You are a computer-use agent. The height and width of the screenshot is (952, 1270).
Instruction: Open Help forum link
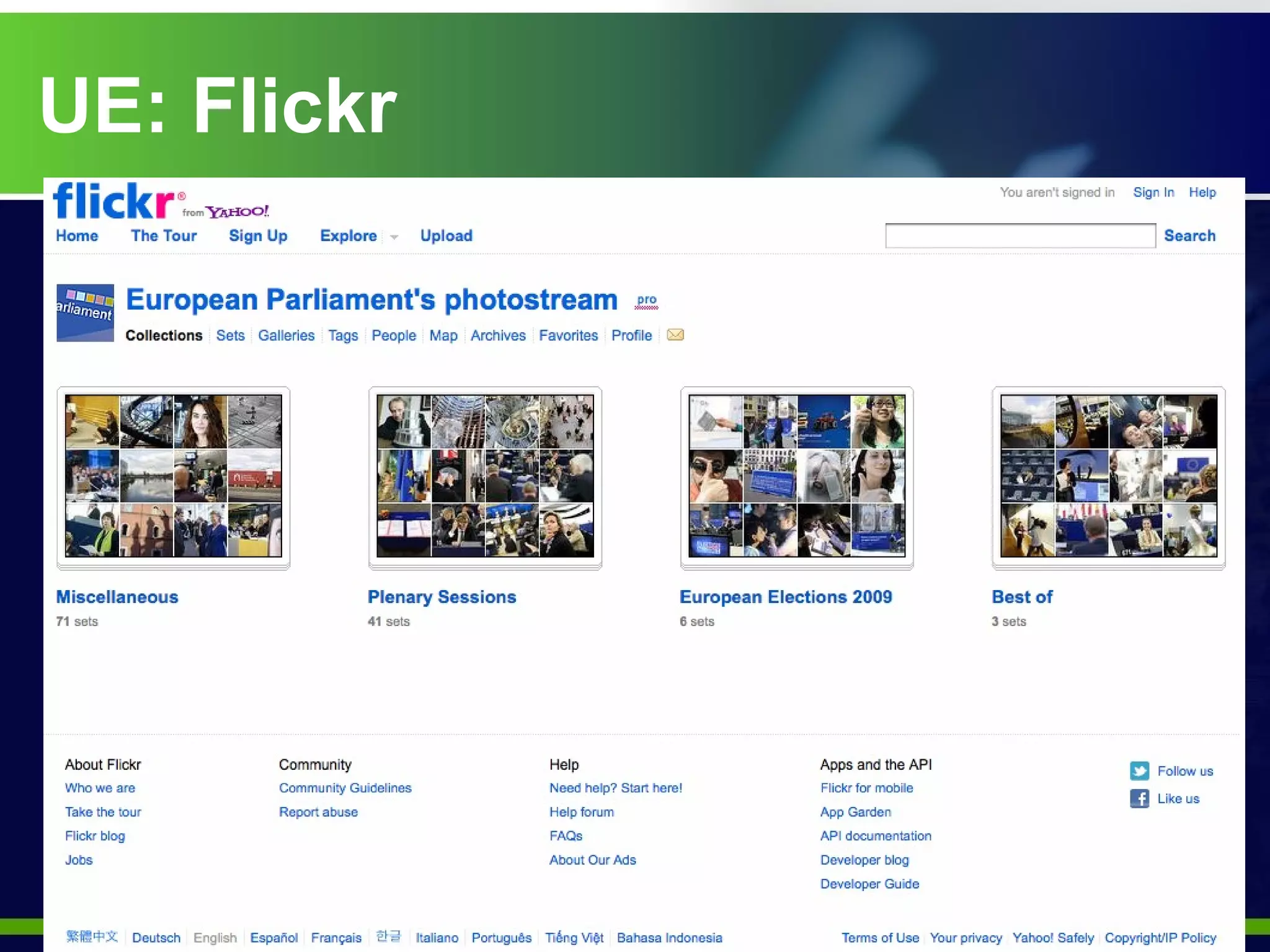pyautogui.click(x=582, y=812)
